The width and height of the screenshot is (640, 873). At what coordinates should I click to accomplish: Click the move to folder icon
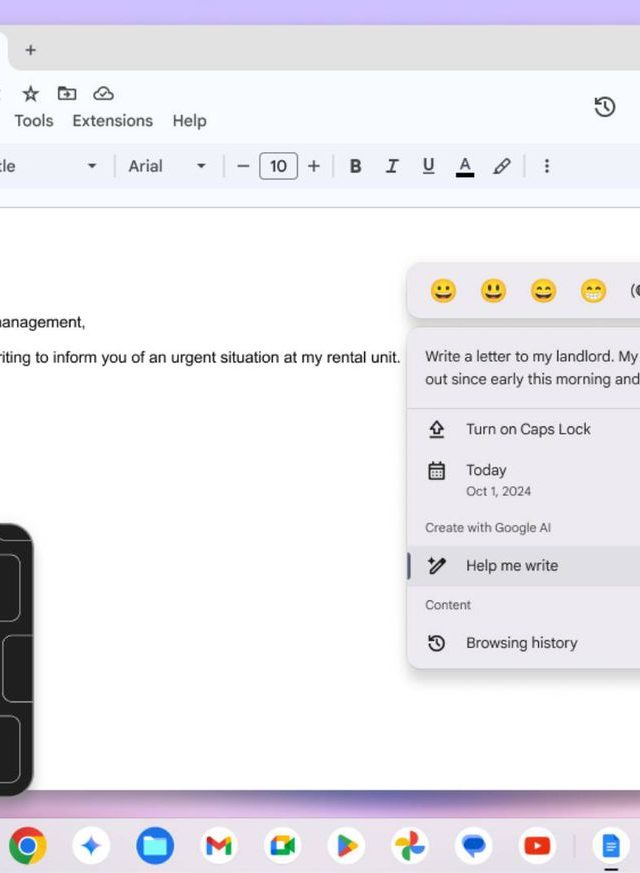click(x=67, y=93)
